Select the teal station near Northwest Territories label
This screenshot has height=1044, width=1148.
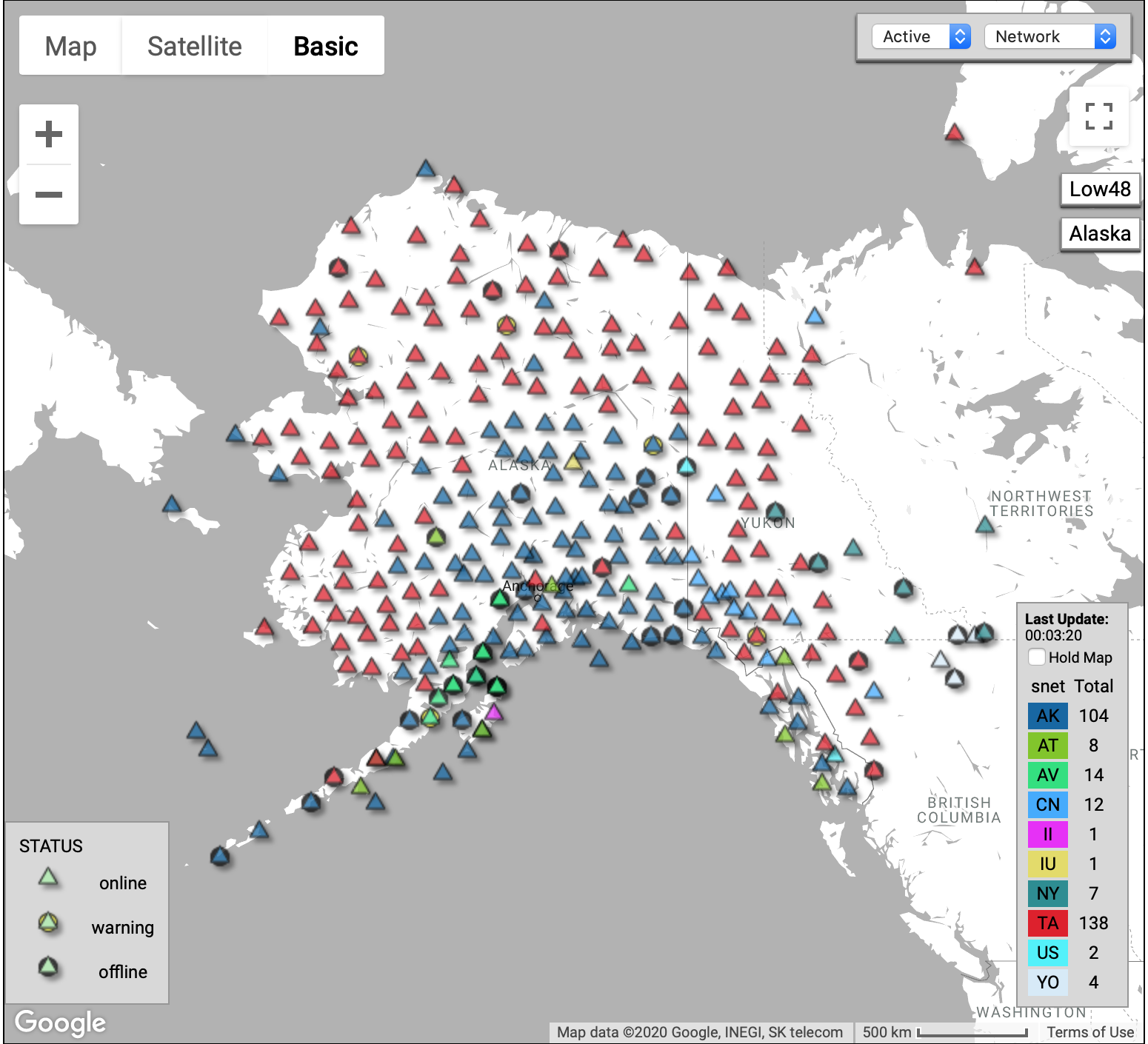(x=985, y=524)
